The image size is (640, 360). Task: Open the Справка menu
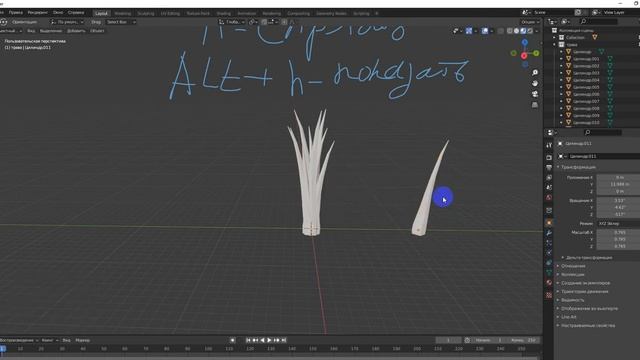[76, 13]
